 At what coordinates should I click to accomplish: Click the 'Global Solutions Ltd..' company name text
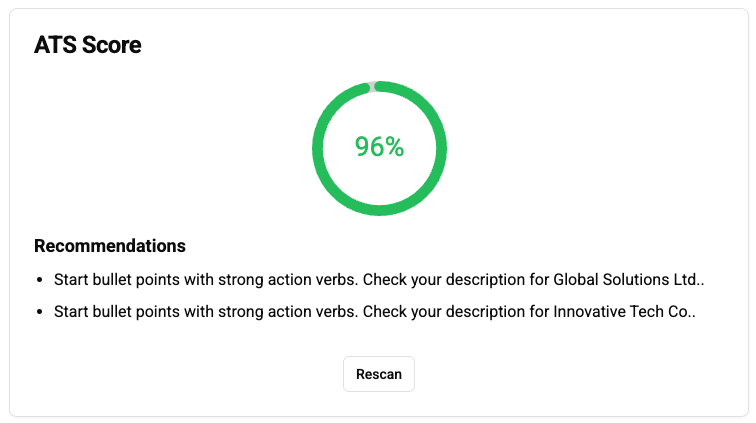tap(629, 280)
